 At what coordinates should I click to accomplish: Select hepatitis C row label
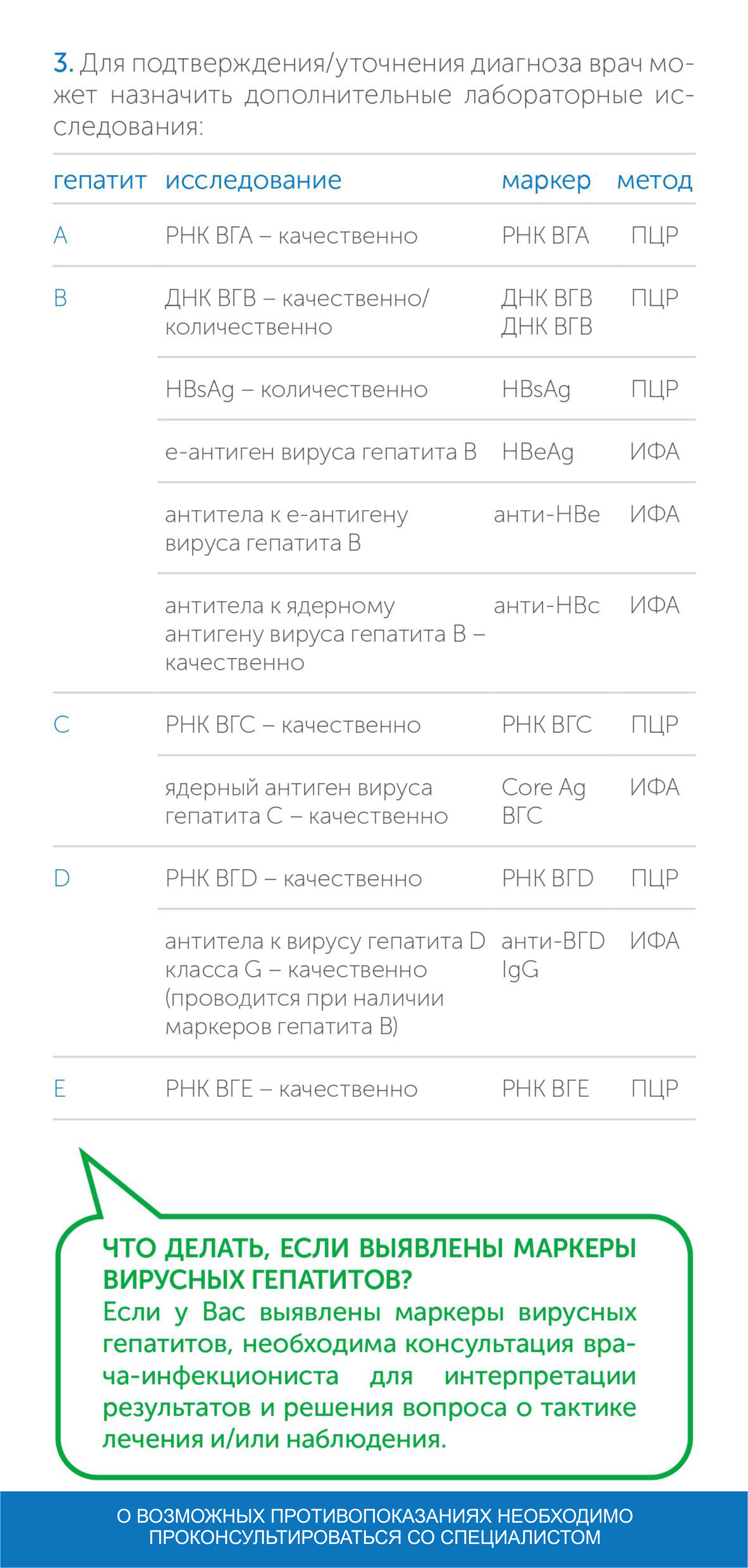[x=62, y=725]
